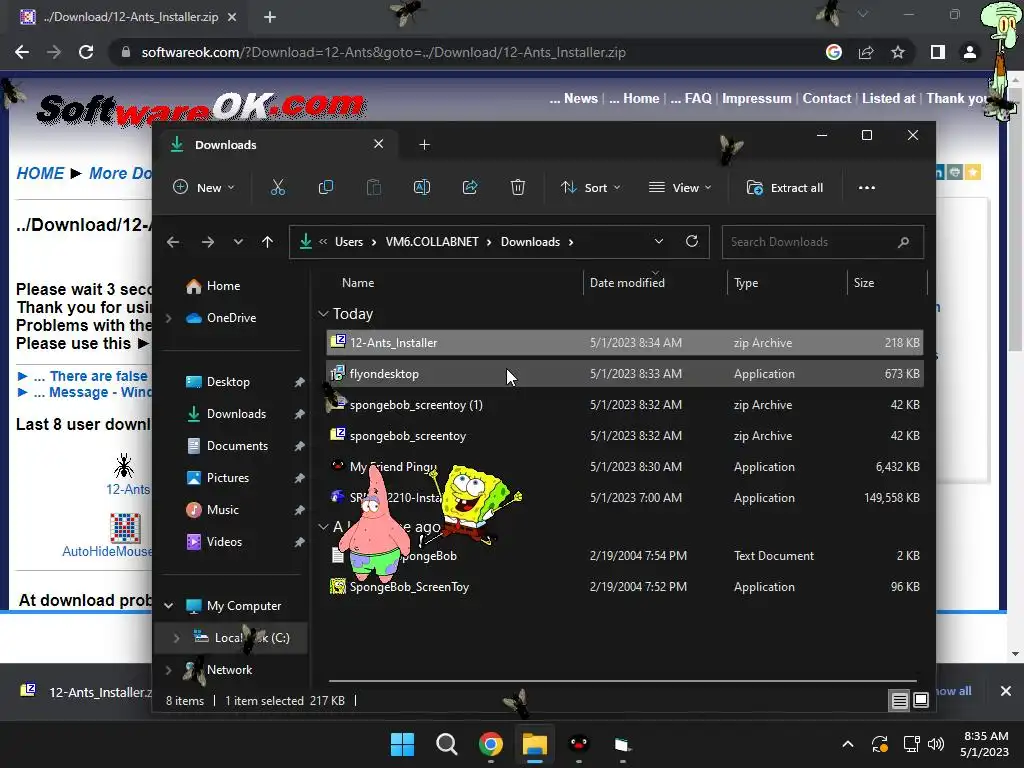Select spongebob_screentoy (1) zip file
The width and height of the screenshot is (1024, 768).
click(624, 405)
